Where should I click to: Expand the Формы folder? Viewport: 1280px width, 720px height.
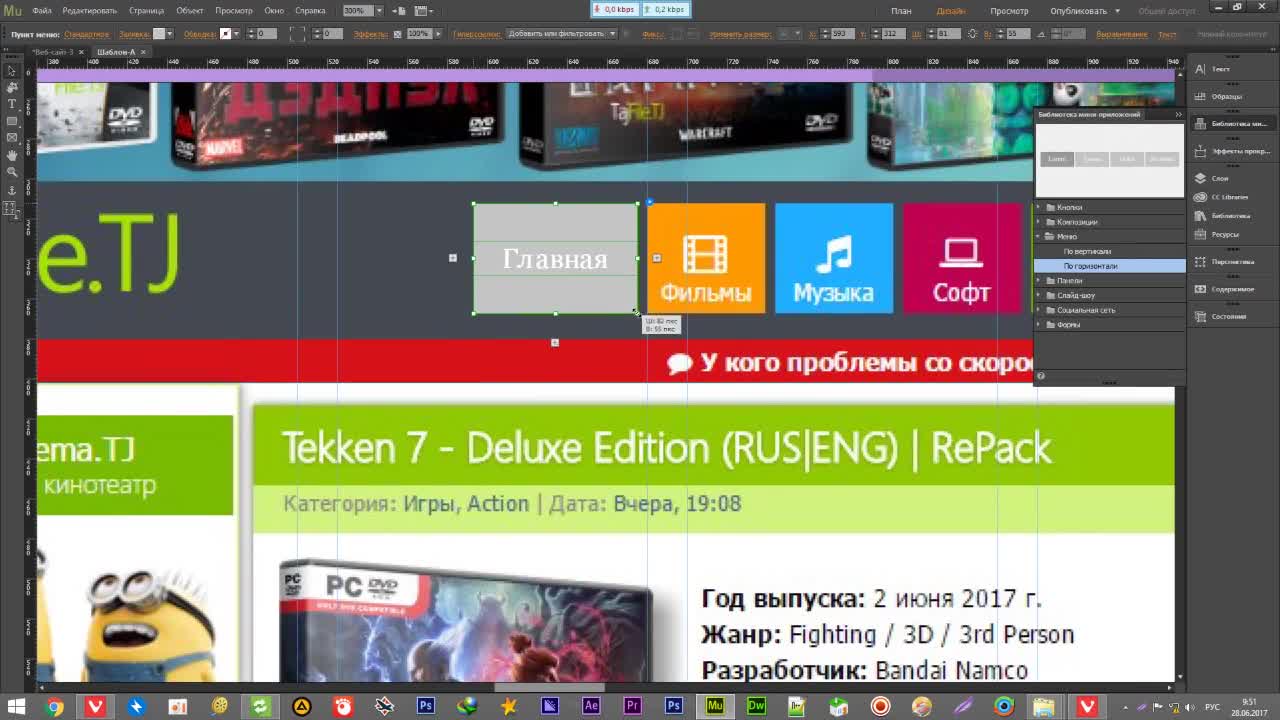coord(1038,324)
